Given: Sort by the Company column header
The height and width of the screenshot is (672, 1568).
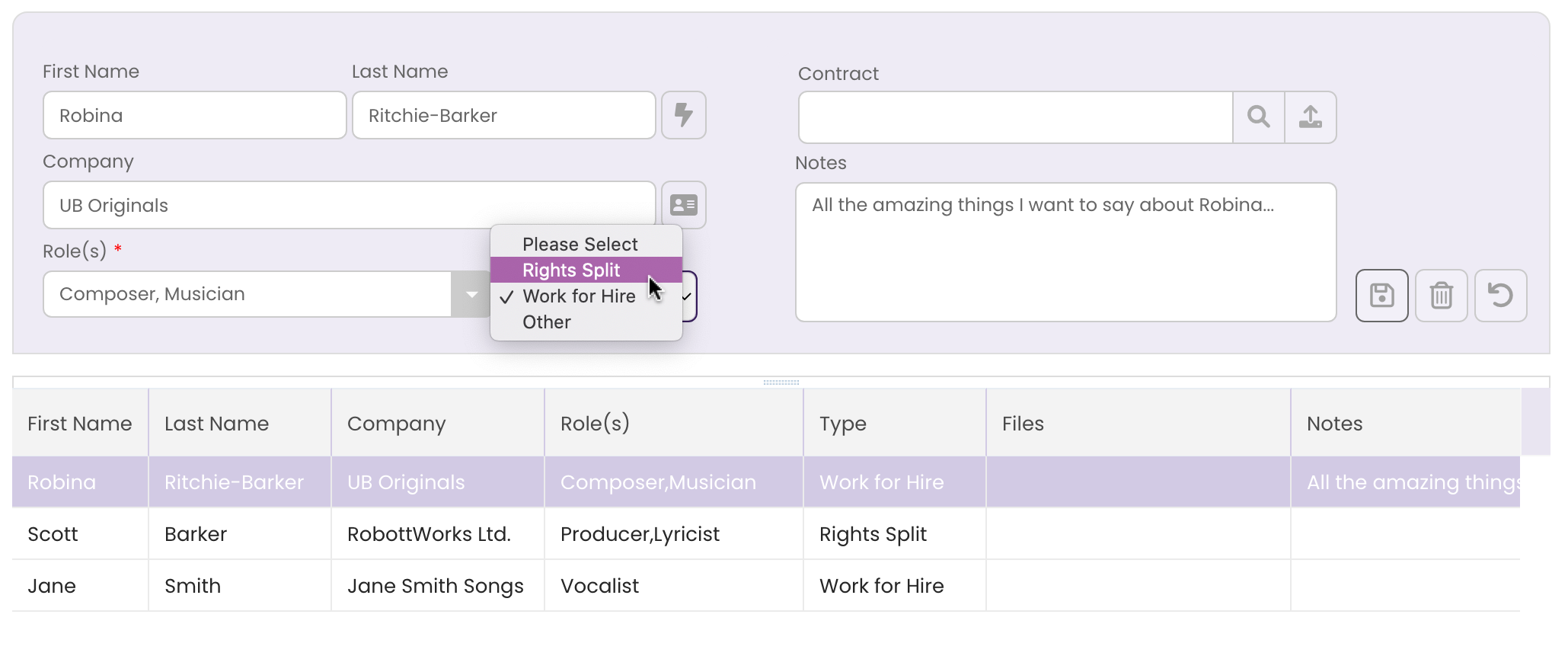Looking at the screenshot, I should [438, 423].
